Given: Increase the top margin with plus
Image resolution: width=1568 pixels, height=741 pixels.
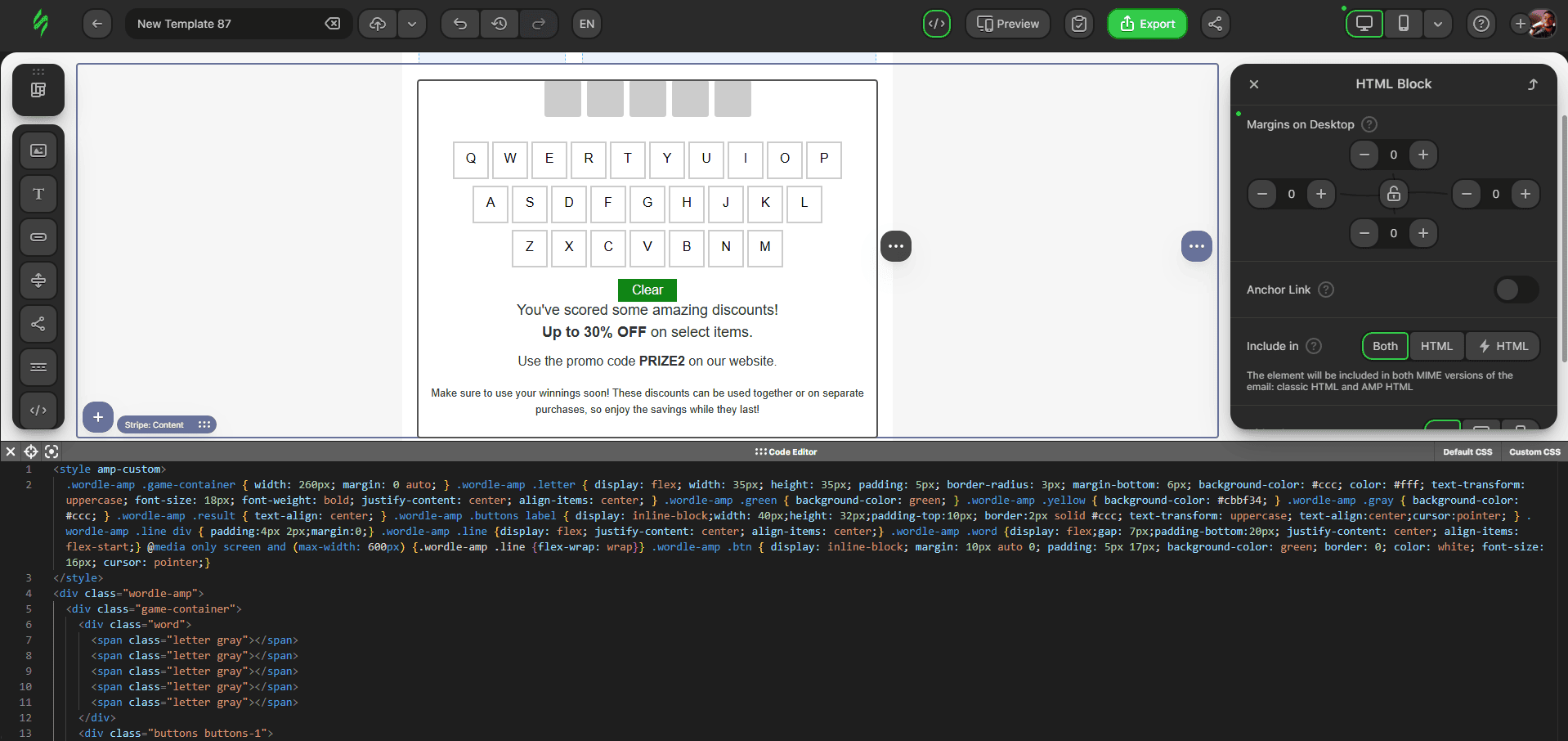Looking at the screenshot, I should click(x=1422, y=155).
